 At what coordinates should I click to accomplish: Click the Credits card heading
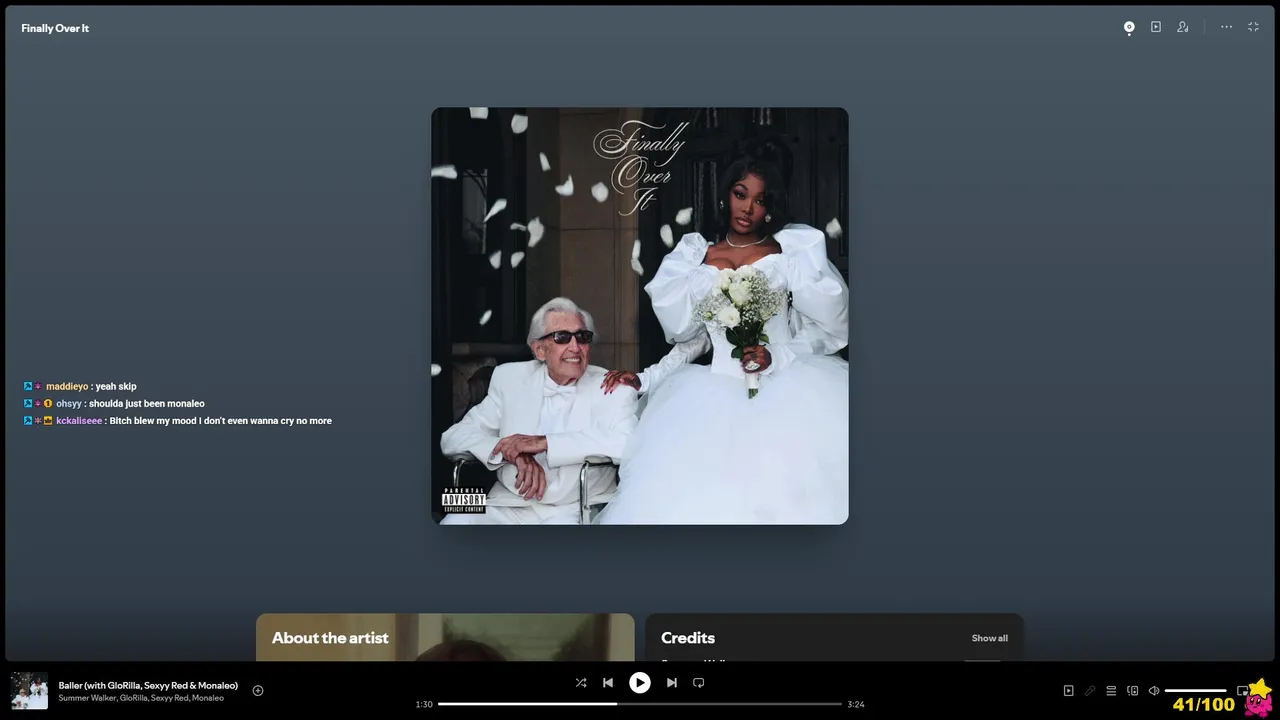(688, 638)
